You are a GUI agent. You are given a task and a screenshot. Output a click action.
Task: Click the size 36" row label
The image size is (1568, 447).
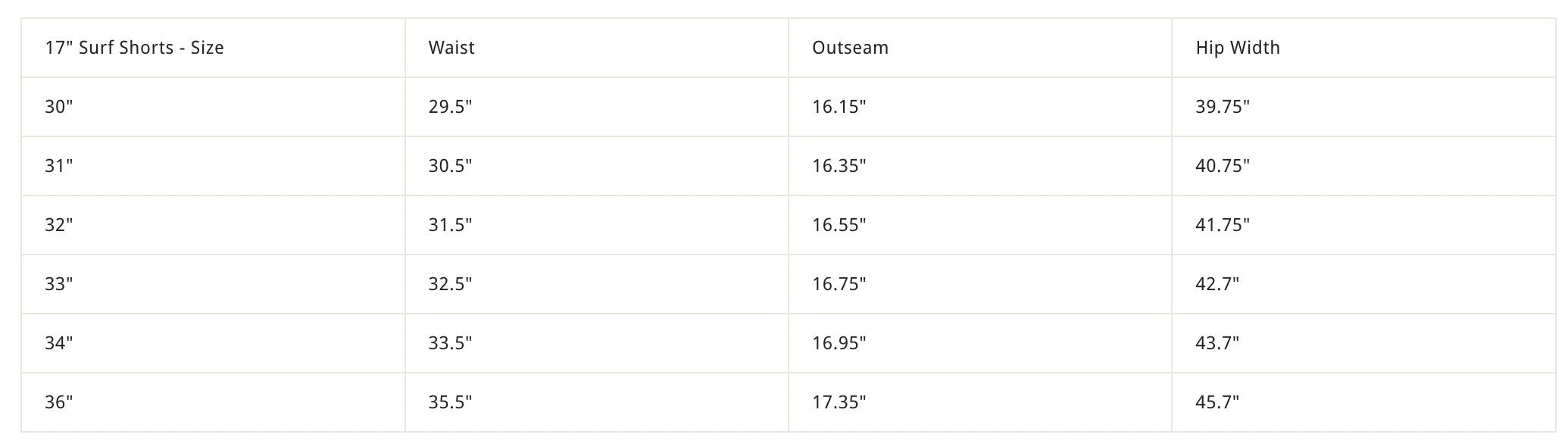pos(59,402)
